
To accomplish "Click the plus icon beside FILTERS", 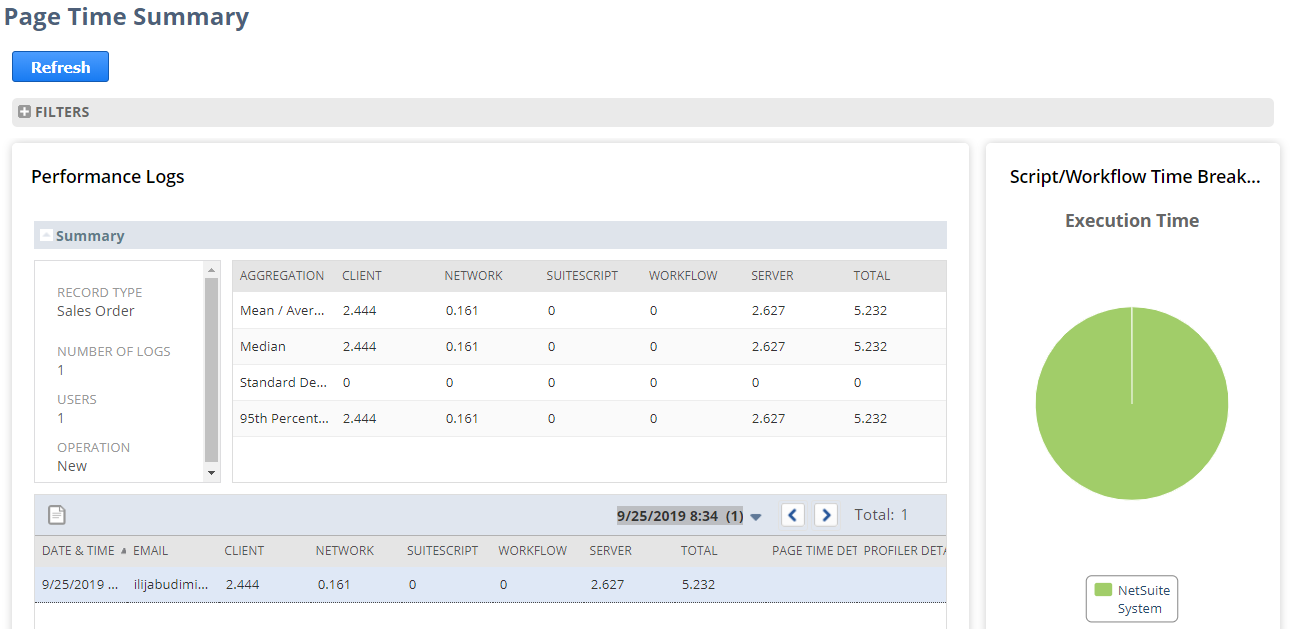I will (x=24, y=112).
